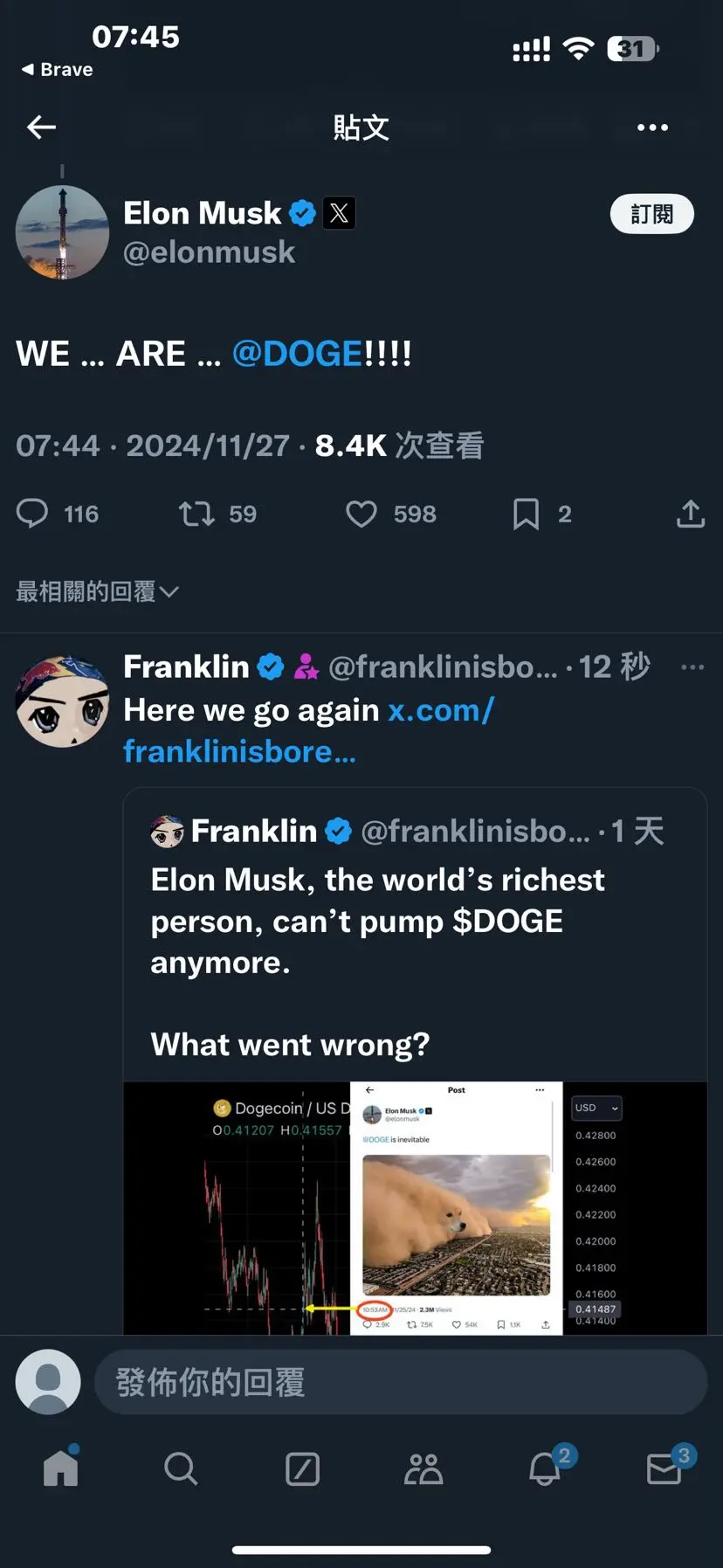
Task: Open the @DOGE mention link
Action: click(297, 354)
